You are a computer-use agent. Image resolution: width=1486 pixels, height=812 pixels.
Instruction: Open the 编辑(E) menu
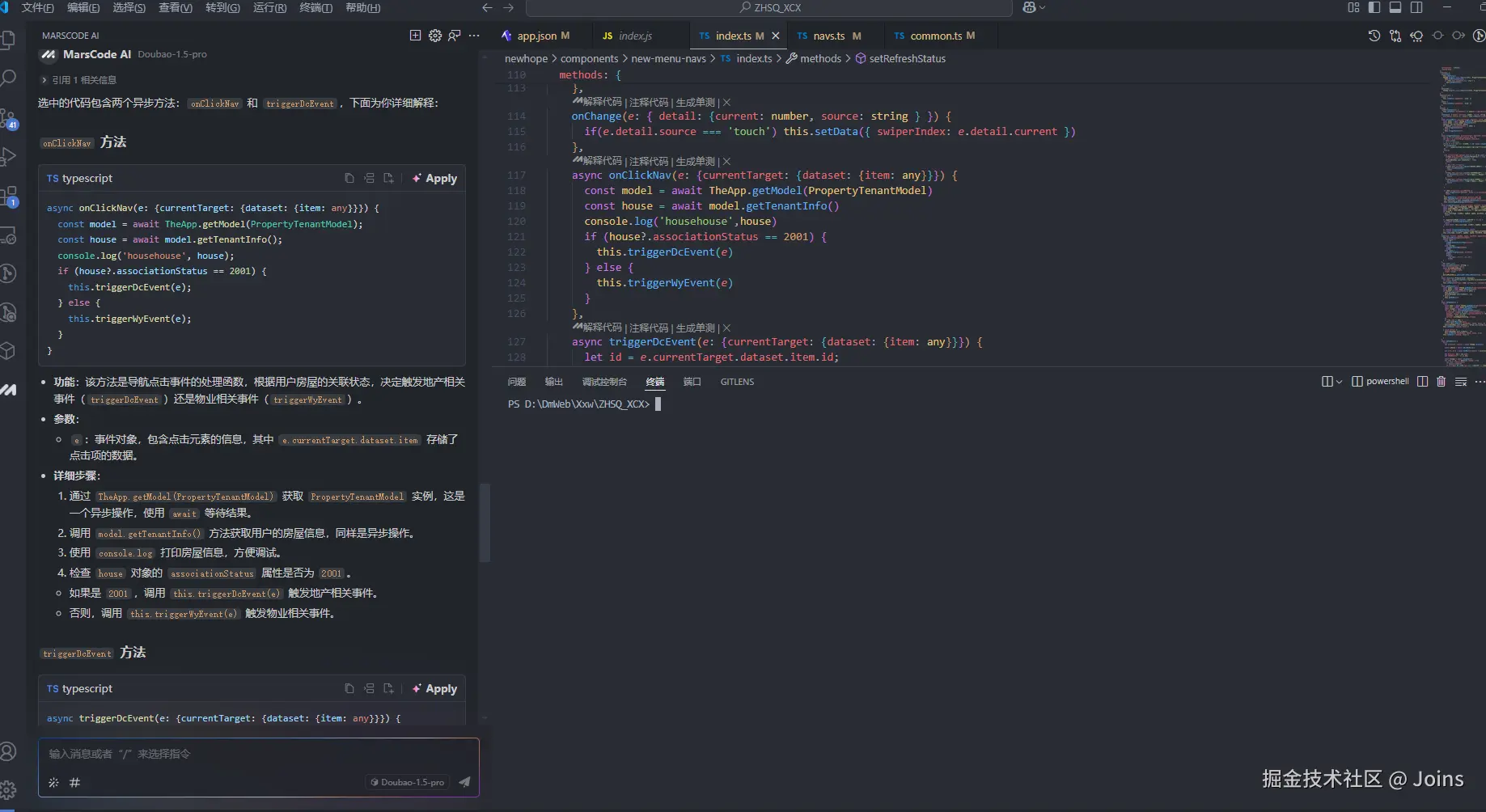click(83, 7)
